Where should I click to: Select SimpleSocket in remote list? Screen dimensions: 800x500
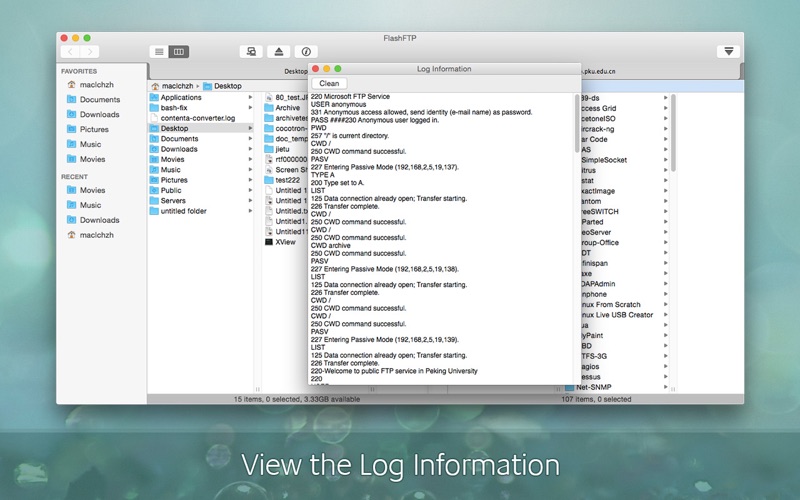click(604, 160)
